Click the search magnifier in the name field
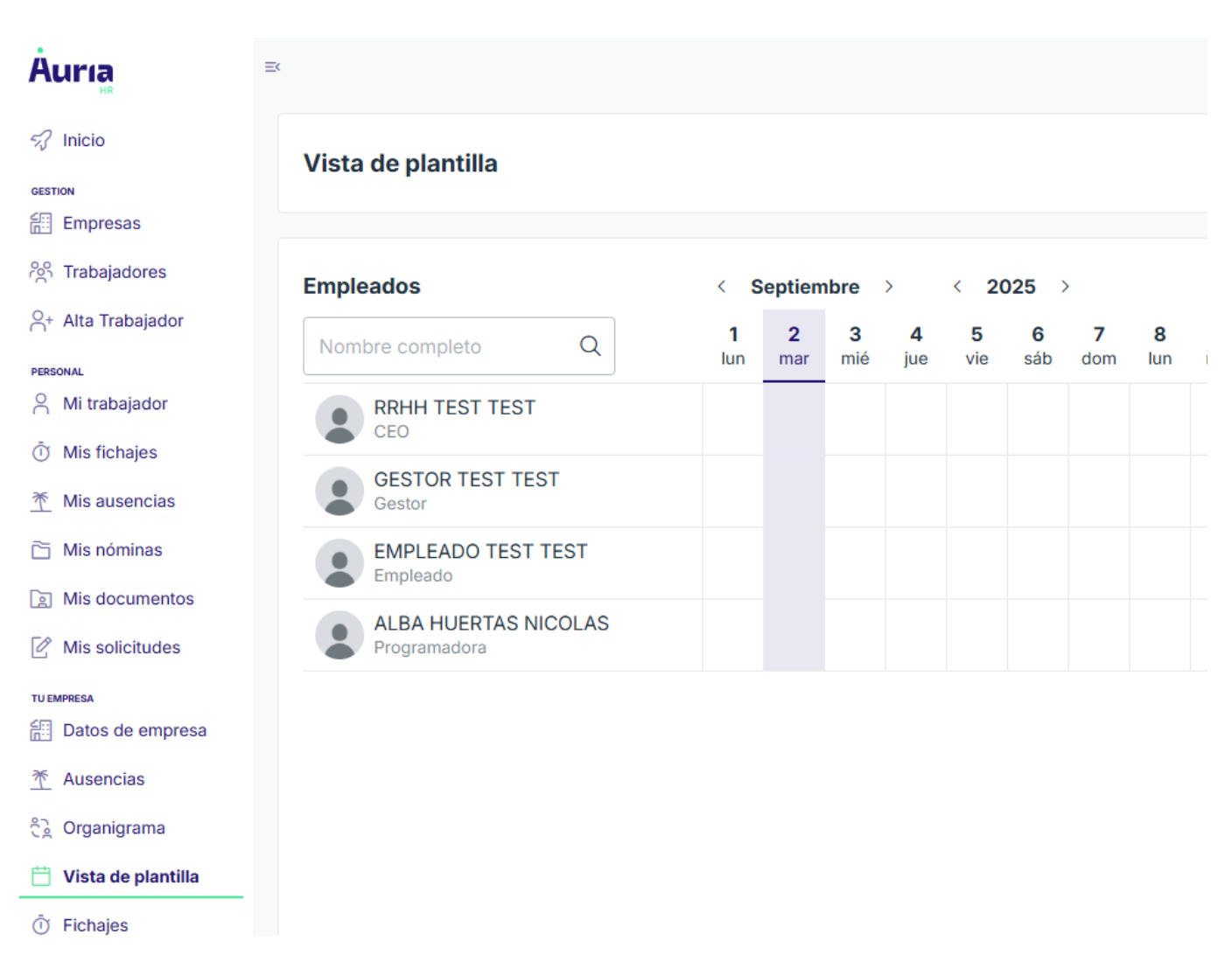 click(x=590, y=346)
